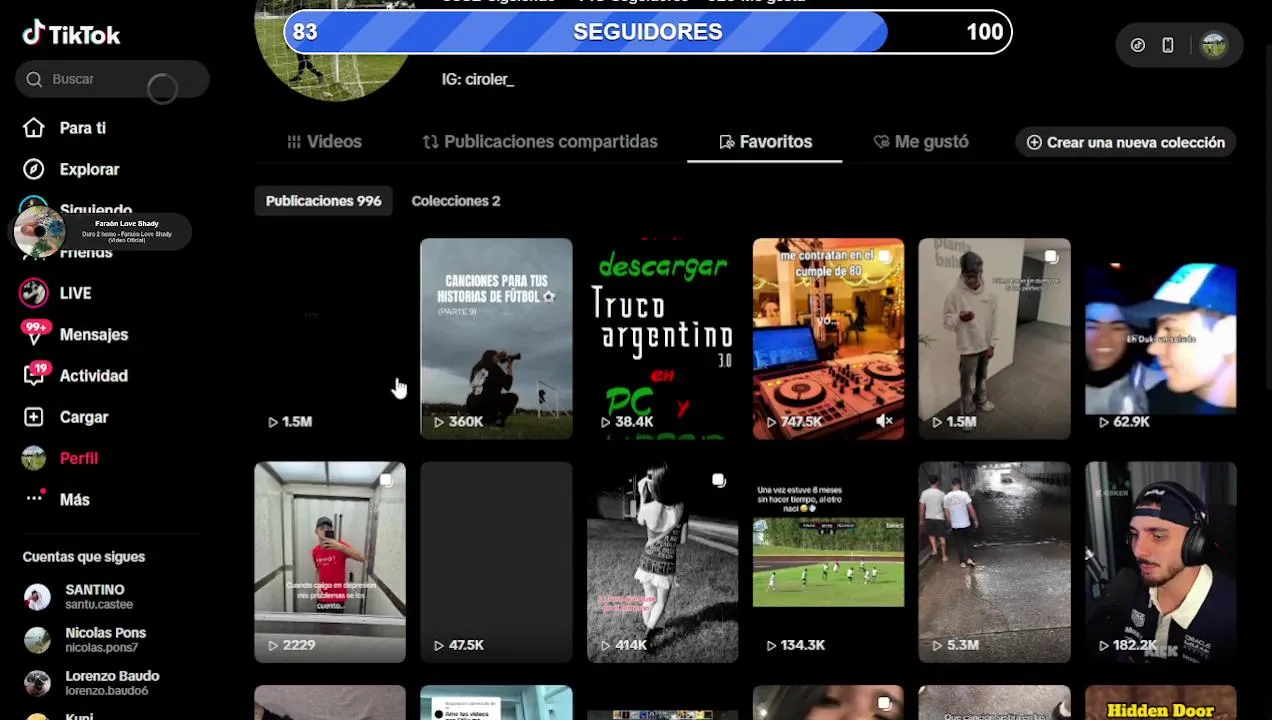The width and height of the screenshot is (1272, 720).
Task: Click the mobile phone app icon
Action: (1167, 45)
